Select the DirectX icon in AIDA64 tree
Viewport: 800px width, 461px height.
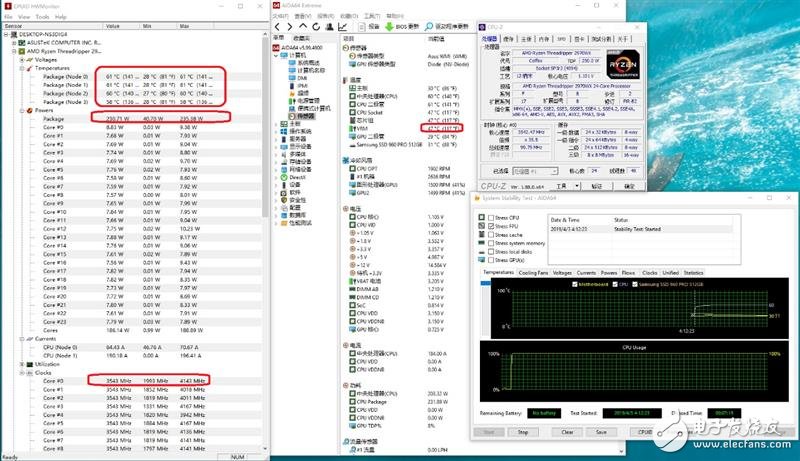pos(284,177)
